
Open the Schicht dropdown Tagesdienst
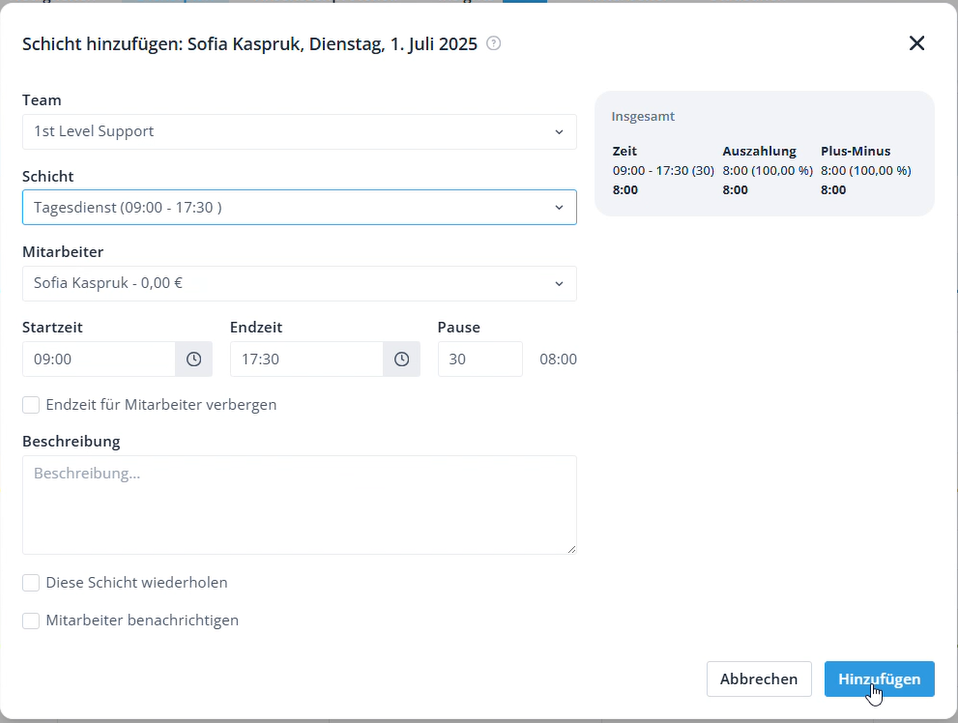[x=299, y=207]
